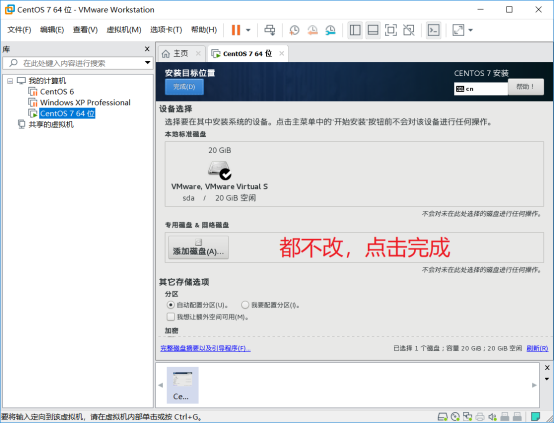Screen dimensions: 554x423
Task: Close the CentOS 7 64 位 tab
Action: coord(282,53)
